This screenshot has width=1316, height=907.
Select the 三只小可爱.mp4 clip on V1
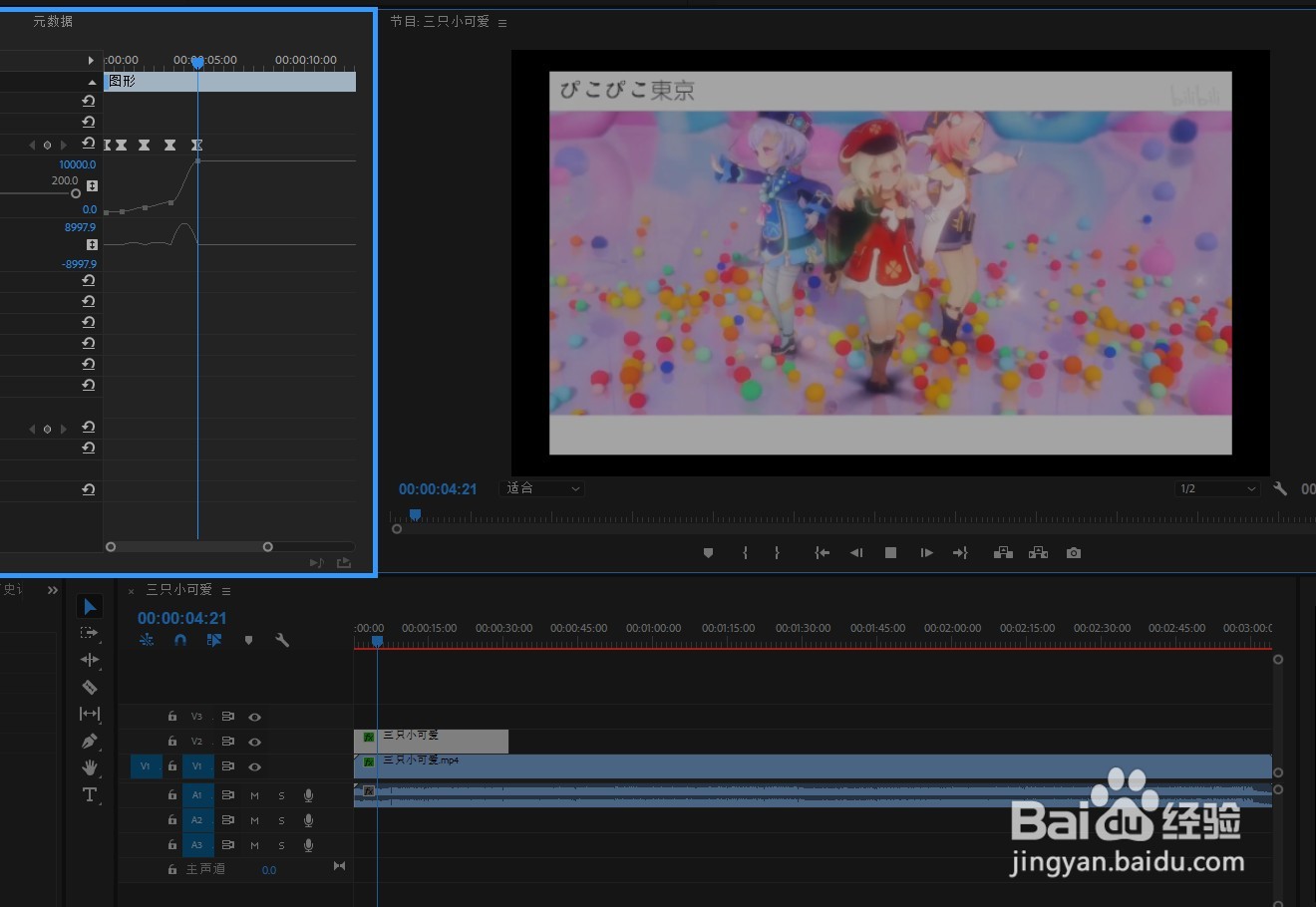click(813, 766)
